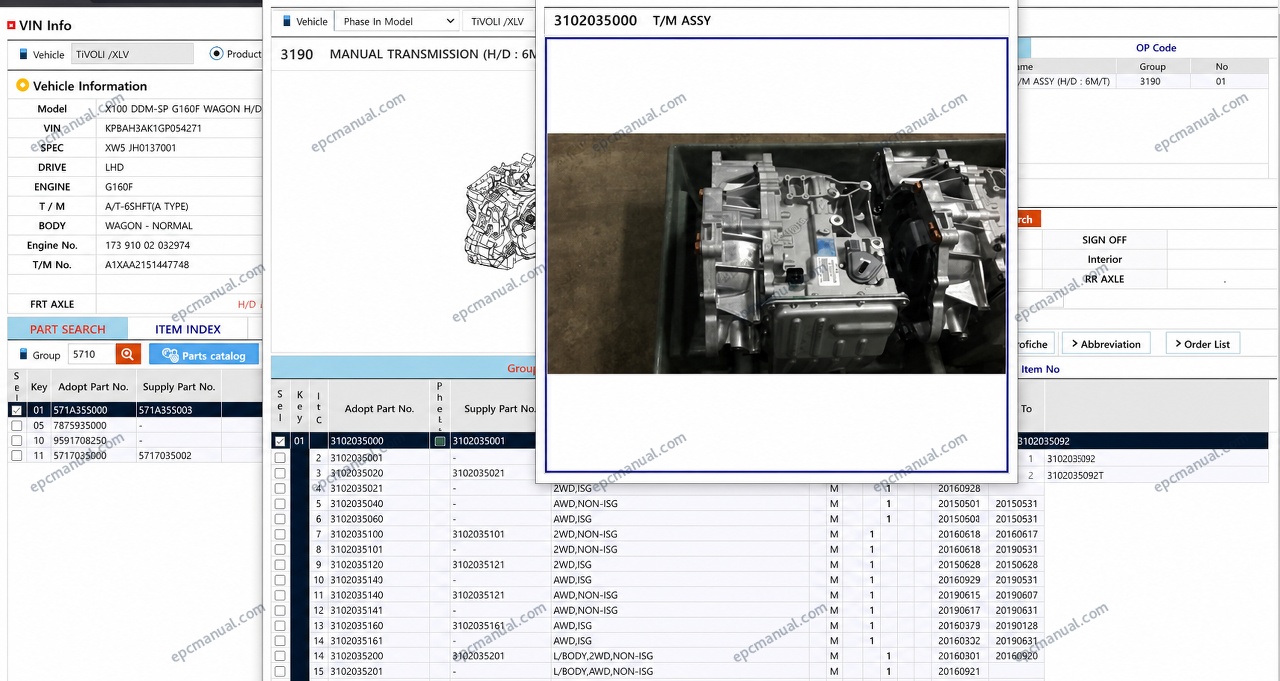The height and width of the screenshot is (681, 1280).
Task: Click the OP Code header link
Action: click(1156, 48)
